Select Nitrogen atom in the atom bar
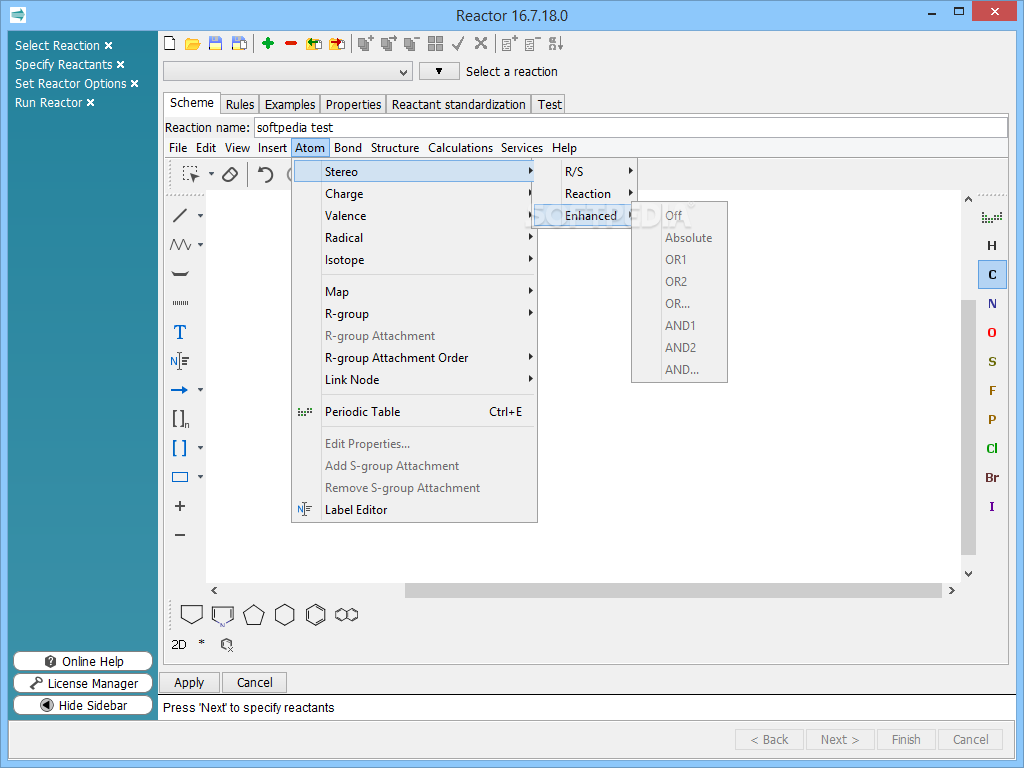The image size is (1024, 768). (992, 304)
